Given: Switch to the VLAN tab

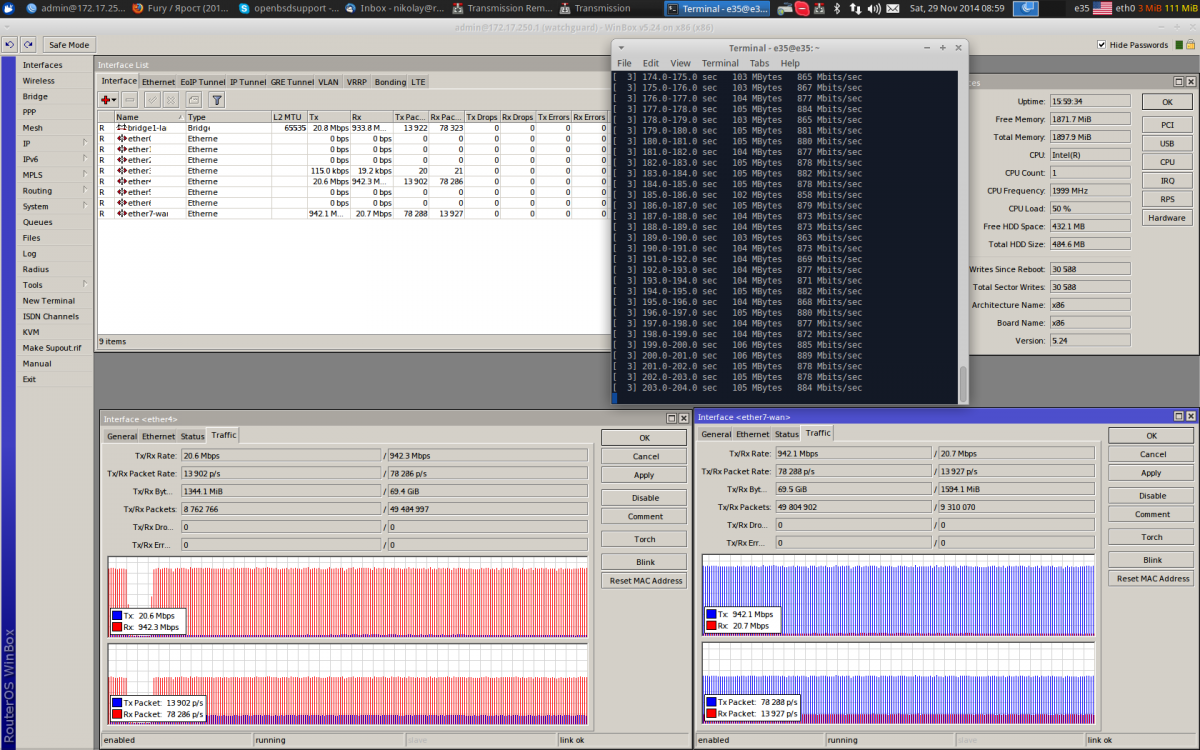Looking at the screenshot, I should click(x=329, y=82).
